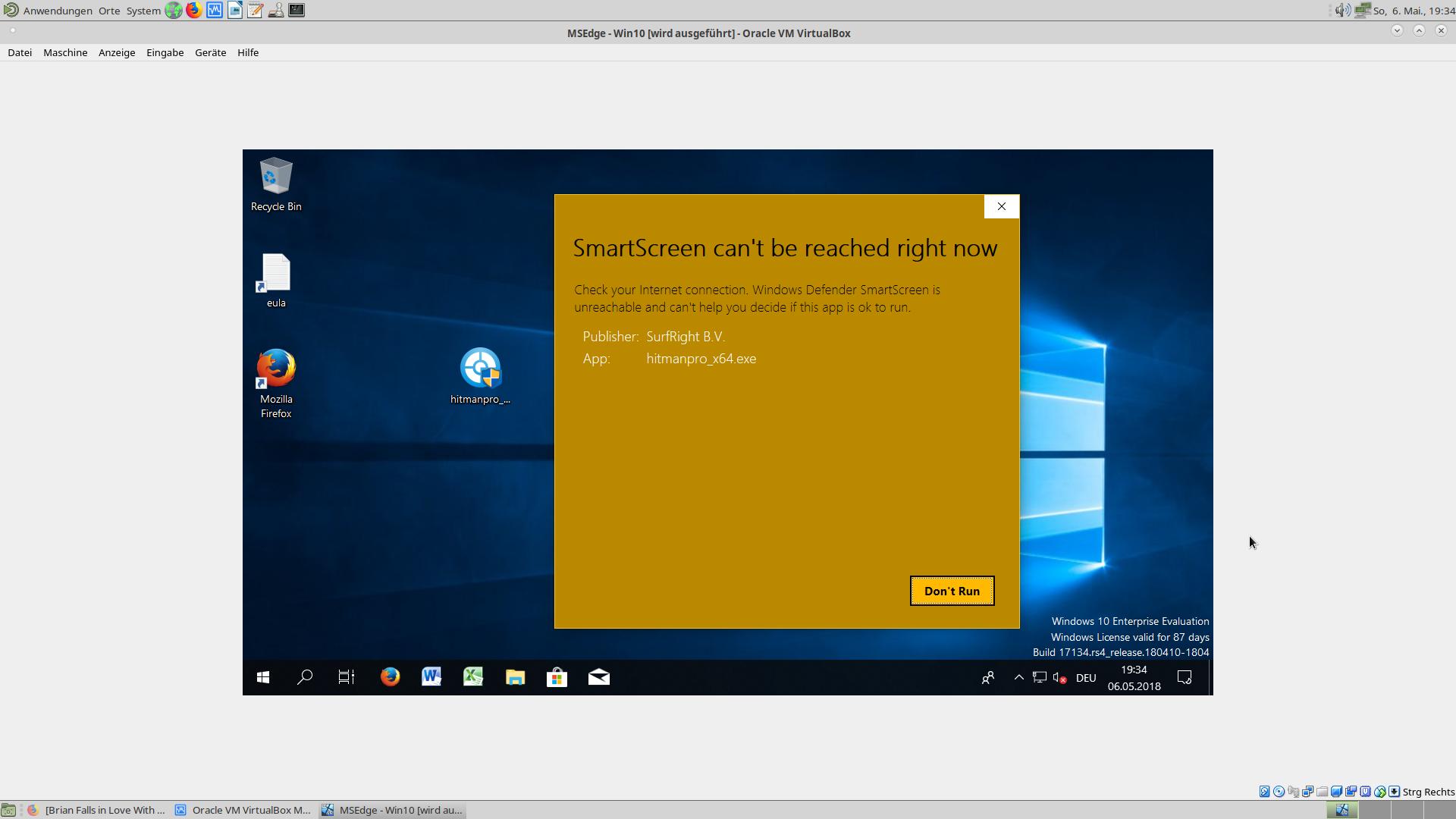Open File Explorer from the taskbar
Viewport: 1456px width, 819px height.
click(515, 677)
